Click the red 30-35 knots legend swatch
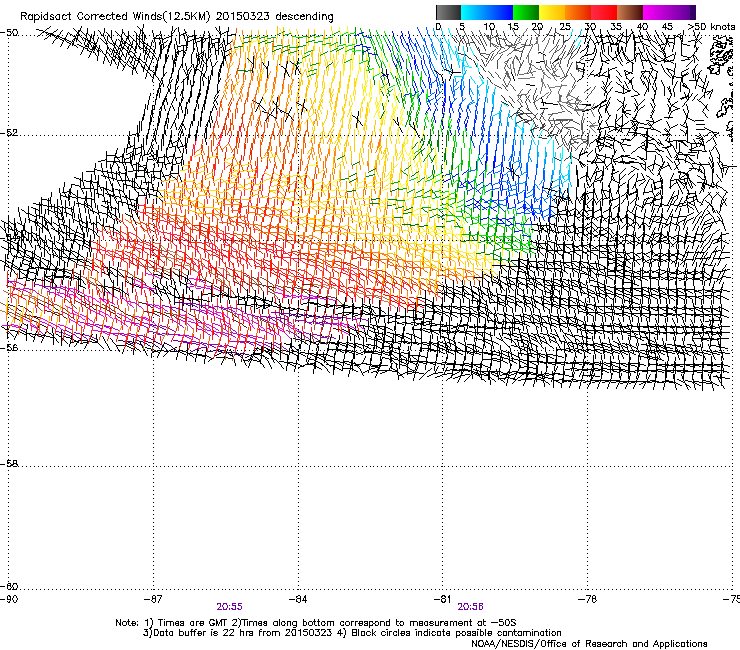Image resolution: width=740 pixels, height=650 pixels. (604, 12)
